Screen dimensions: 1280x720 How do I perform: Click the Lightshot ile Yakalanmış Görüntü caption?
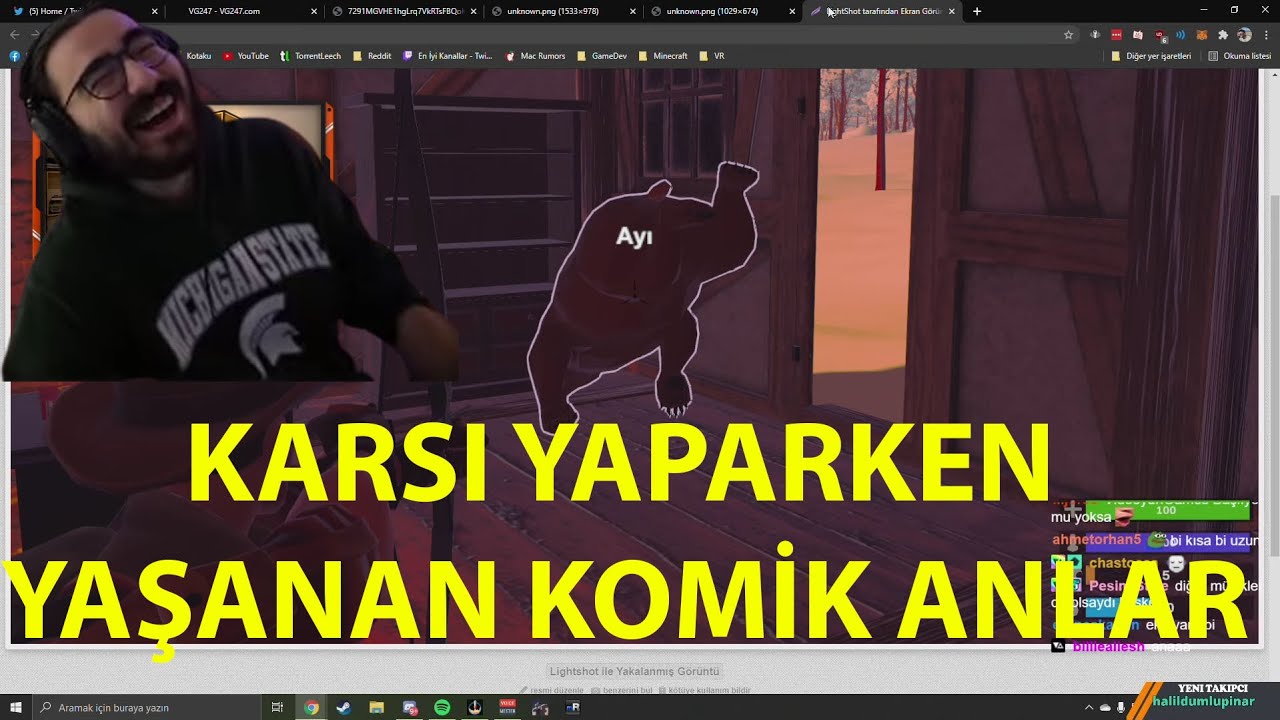click(635, 671)
